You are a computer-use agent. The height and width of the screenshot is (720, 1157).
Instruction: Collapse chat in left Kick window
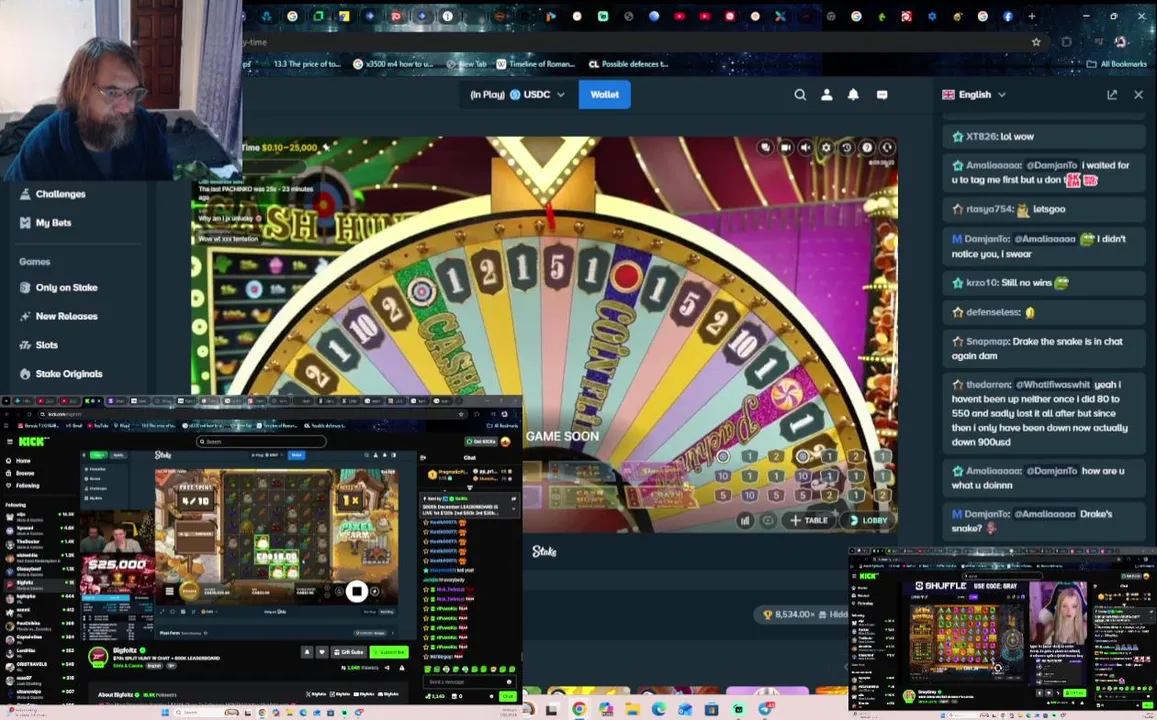point(424,457)
